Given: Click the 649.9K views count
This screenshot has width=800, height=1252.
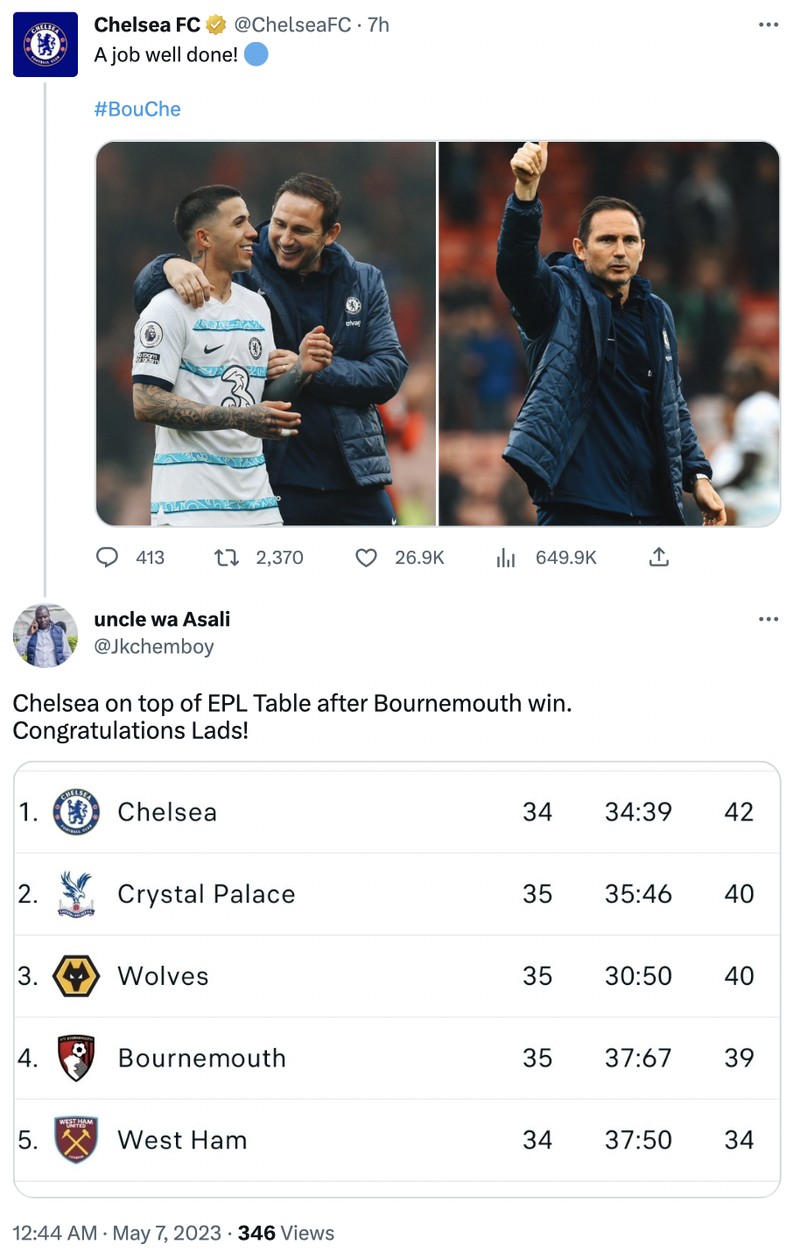Looking at the screenshot, I should 567,558.
